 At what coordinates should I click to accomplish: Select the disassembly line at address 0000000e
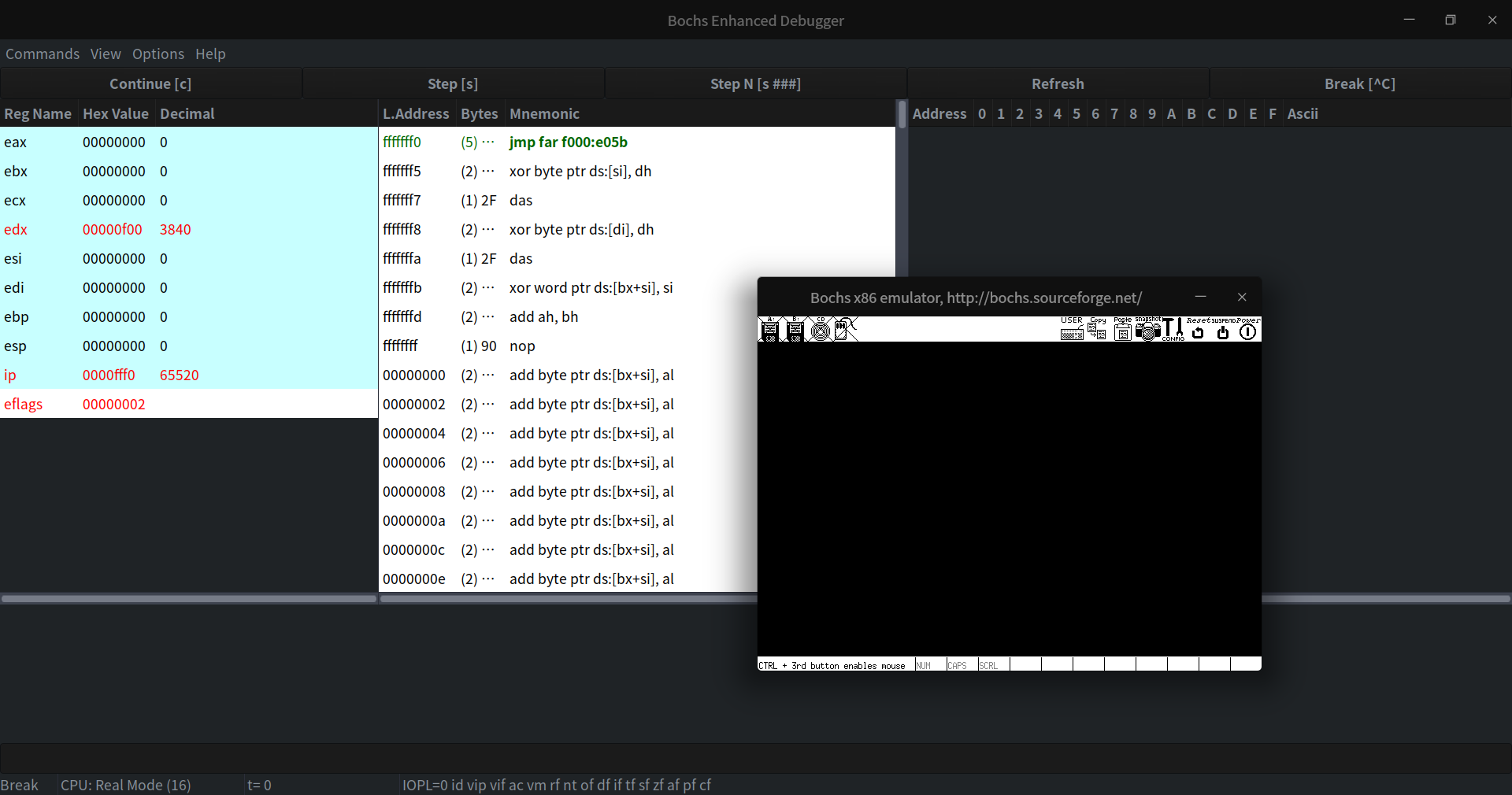coord(568,579)
